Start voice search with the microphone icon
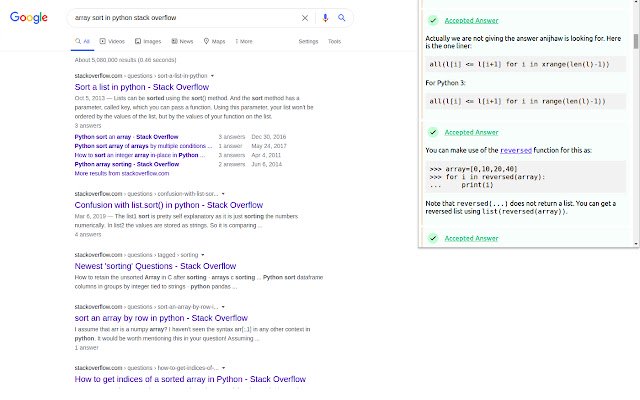The width and height of the screenshot is (640, 400). click(325, 18)
